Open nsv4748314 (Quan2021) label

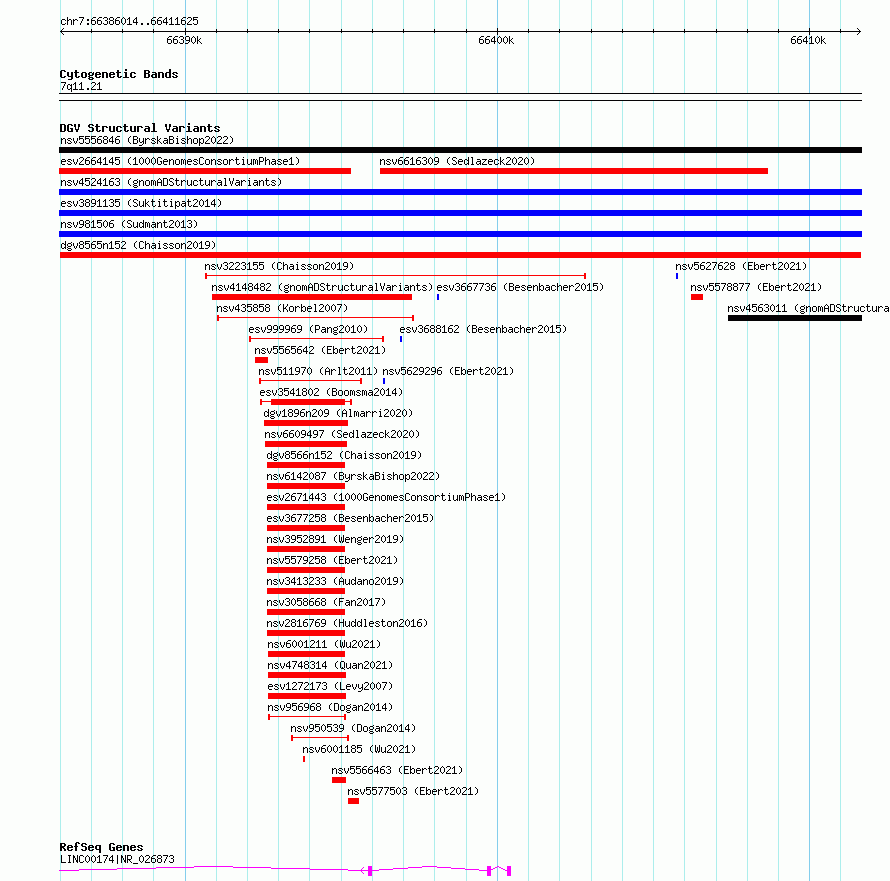click(x=330, y=665)
